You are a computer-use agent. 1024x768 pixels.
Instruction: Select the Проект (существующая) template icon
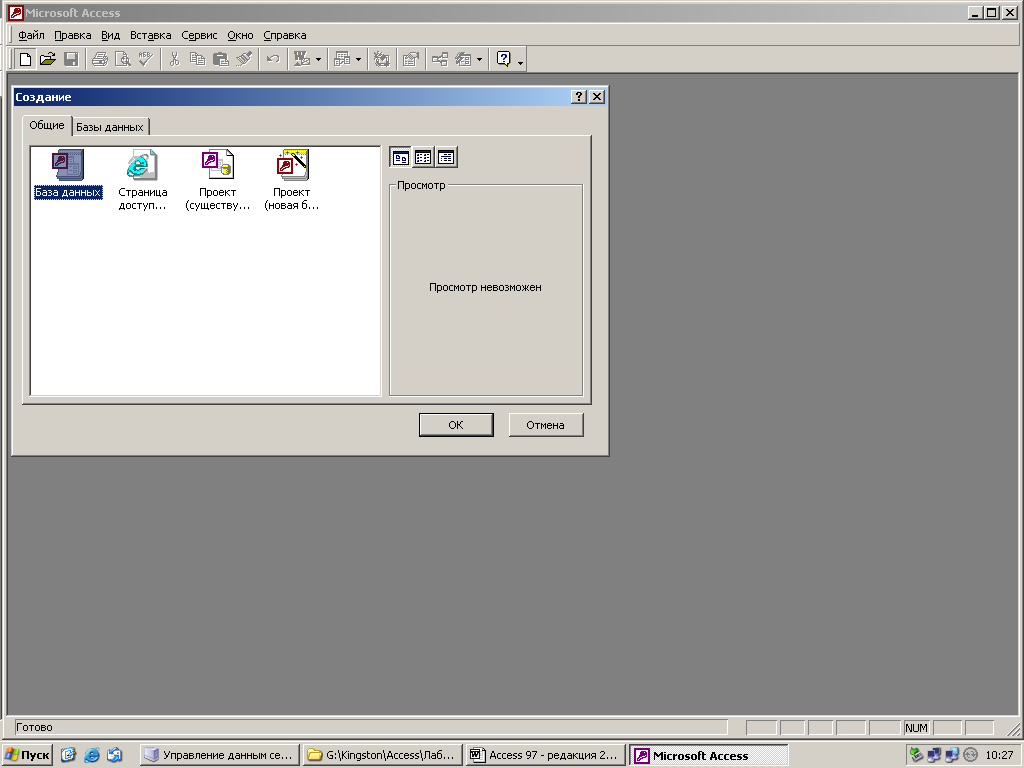217,180
